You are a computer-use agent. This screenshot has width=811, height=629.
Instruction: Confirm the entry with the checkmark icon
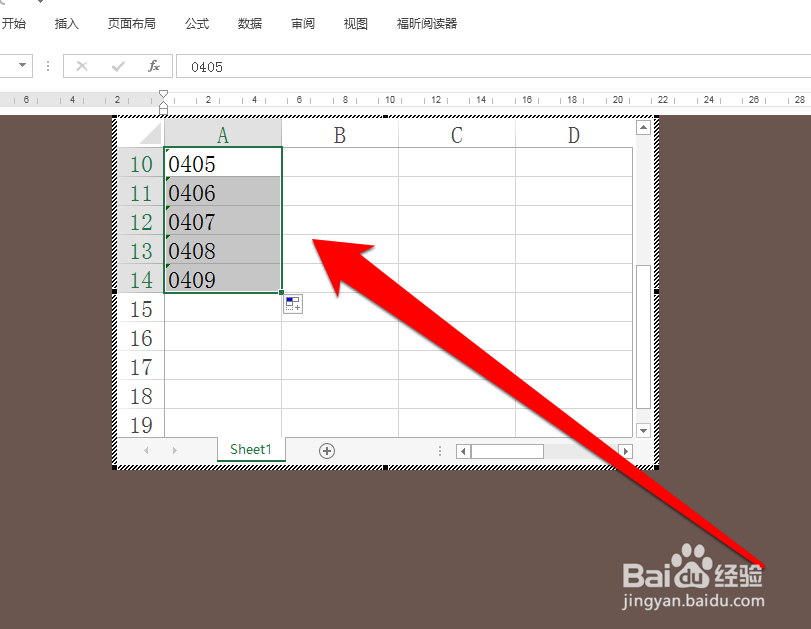118,66
